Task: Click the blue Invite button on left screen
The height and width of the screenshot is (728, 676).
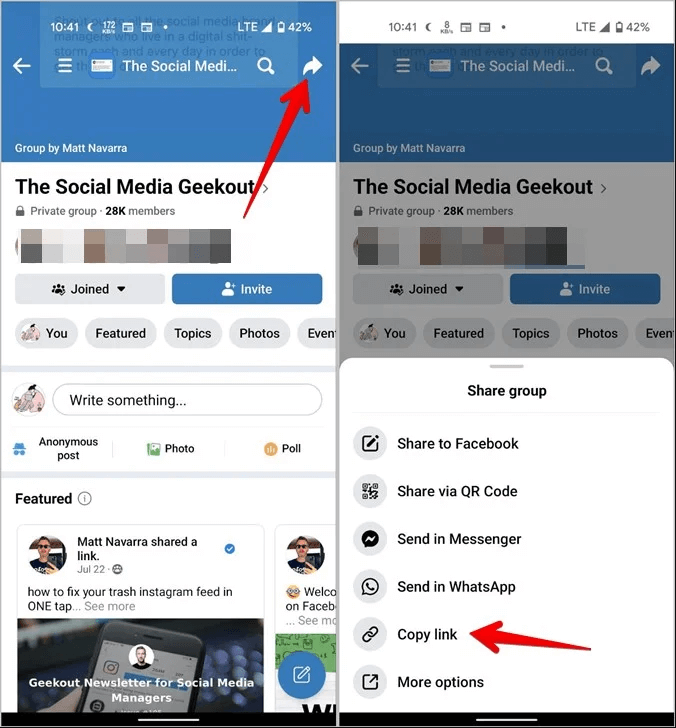Action: tap(247, 289)
